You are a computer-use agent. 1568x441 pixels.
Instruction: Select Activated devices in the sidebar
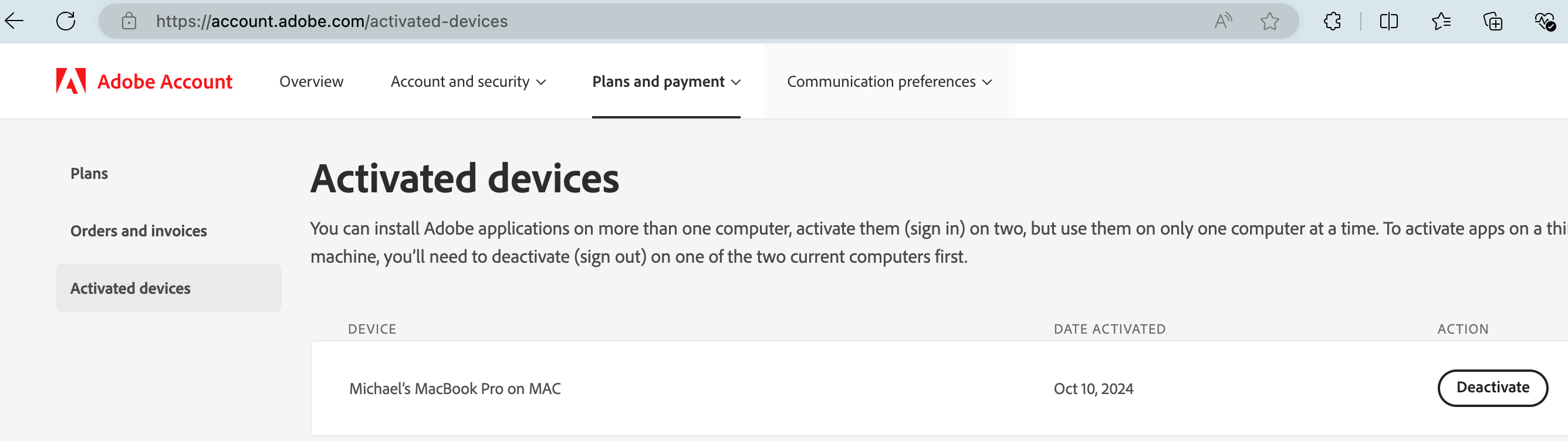130,288
